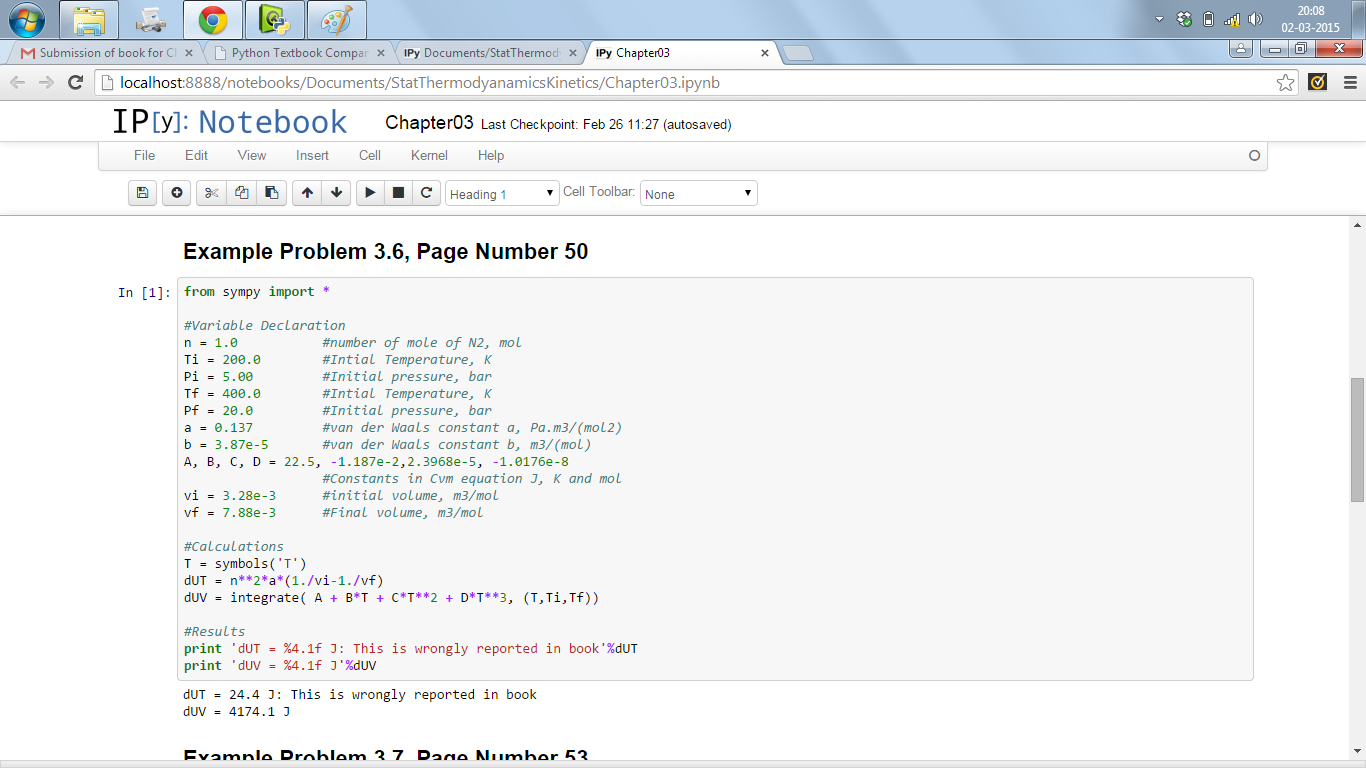
Task: Interrupt the kernel with stop icon
Action: pyautogui.click(x=398, y=193)
